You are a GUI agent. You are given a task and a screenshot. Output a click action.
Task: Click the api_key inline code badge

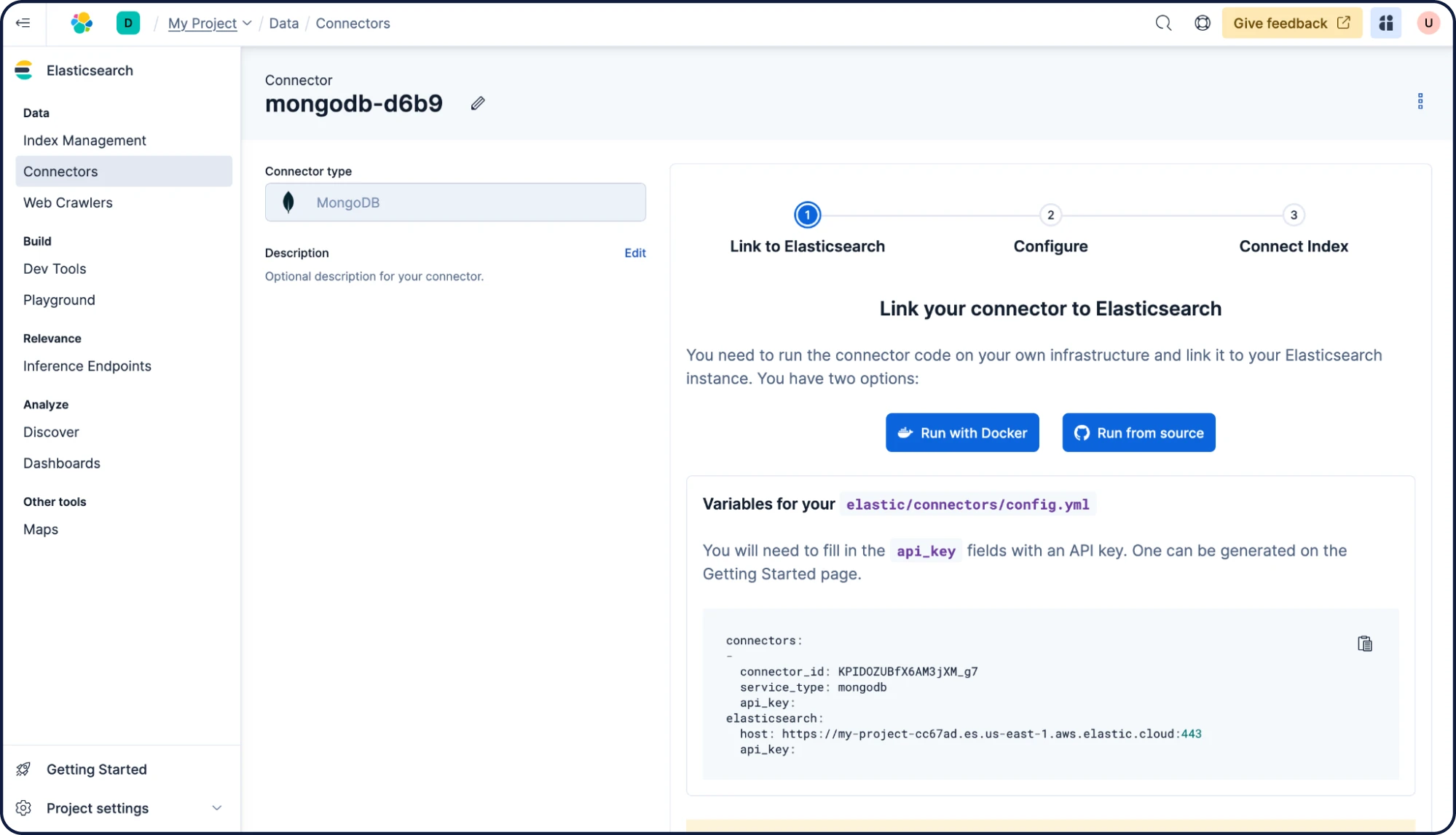click(926, 551)
